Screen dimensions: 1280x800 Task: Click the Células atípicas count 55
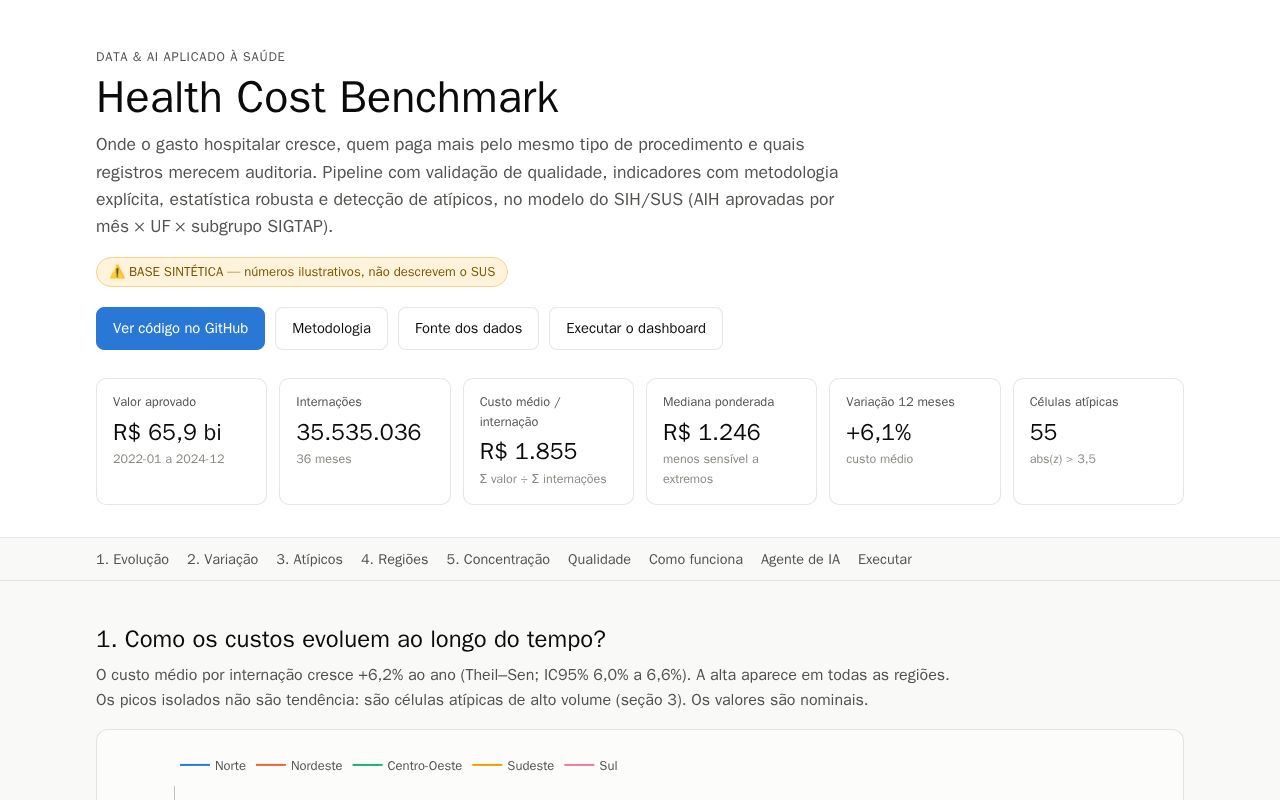[1043, 432]
